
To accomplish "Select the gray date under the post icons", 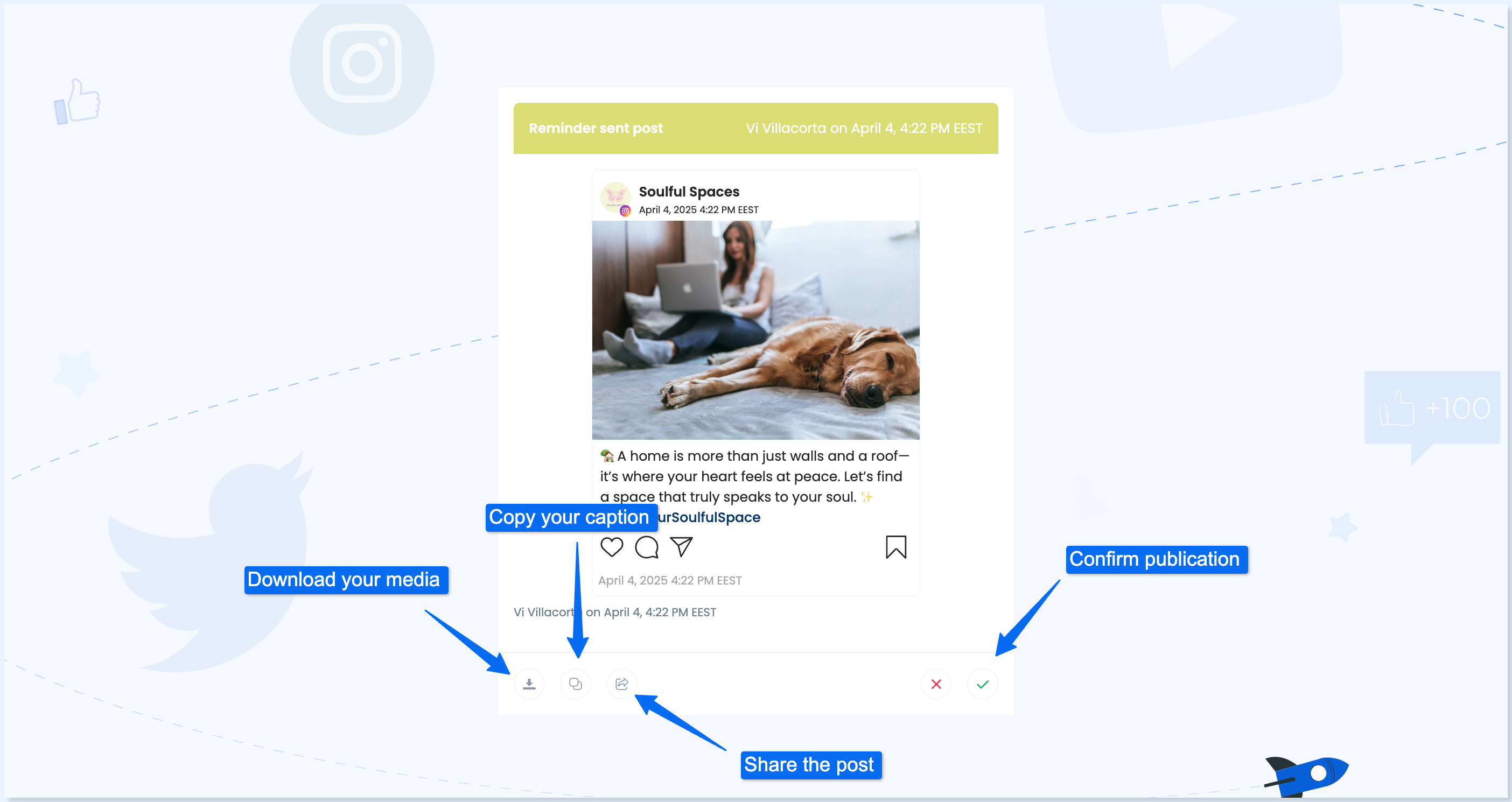I will click(670, 580).
